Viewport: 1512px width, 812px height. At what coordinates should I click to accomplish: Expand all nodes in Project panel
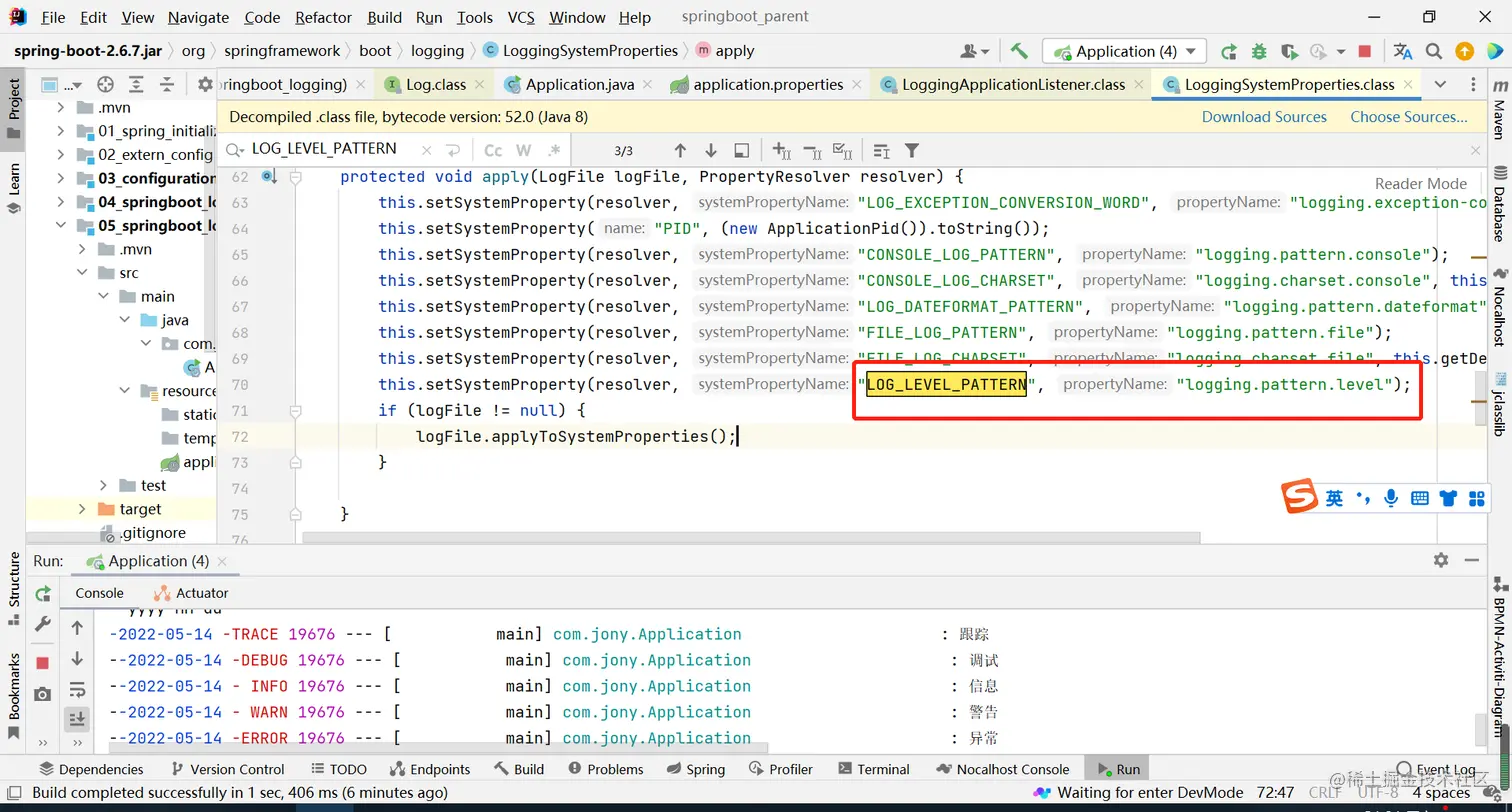[x=137, y=85]
